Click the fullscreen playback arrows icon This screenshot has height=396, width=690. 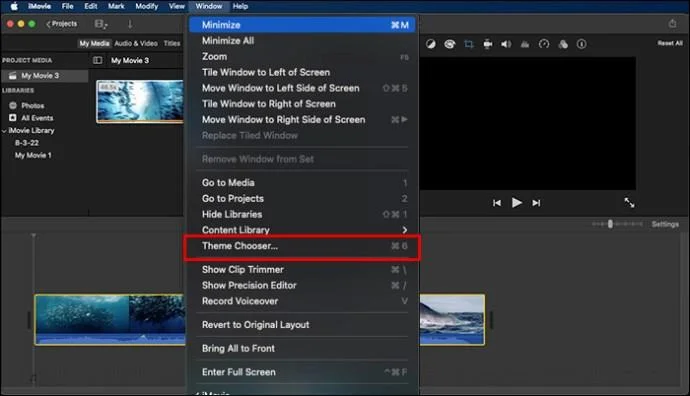pos(629,202)
